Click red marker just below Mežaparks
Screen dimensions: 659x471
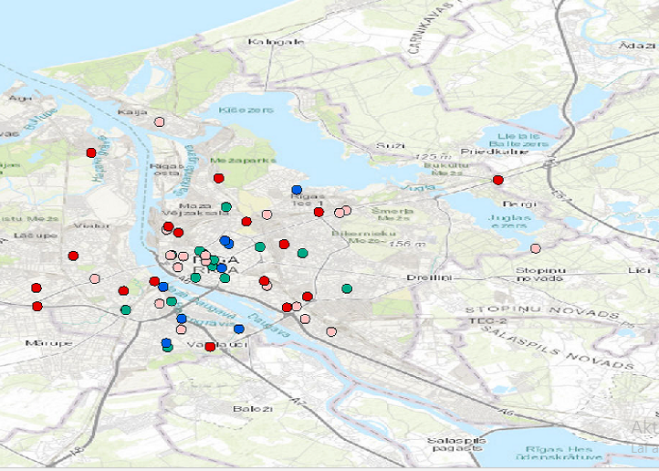(x=218, y=178)
